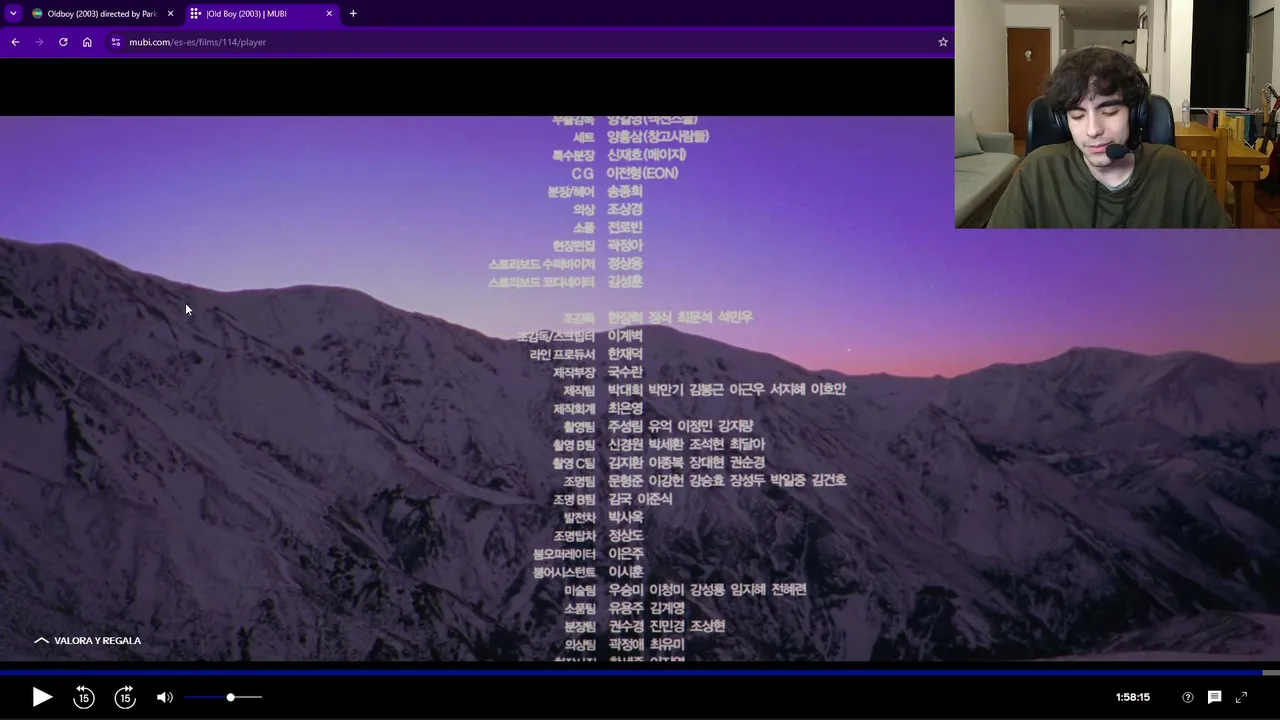
Task: View site information for mubi.com
Action: point(116,42)
